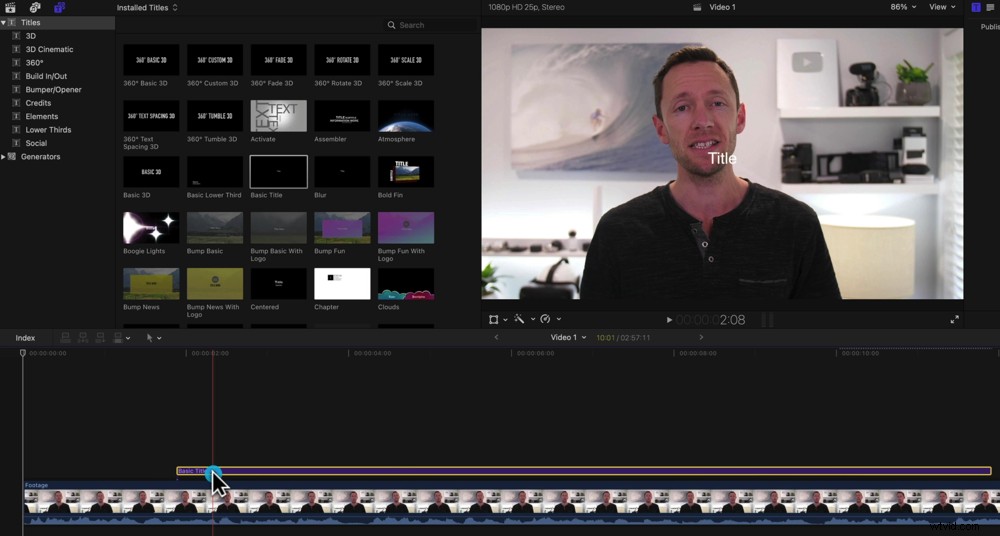Select the Boogie Lights title thumbnail

pos(151,228)
